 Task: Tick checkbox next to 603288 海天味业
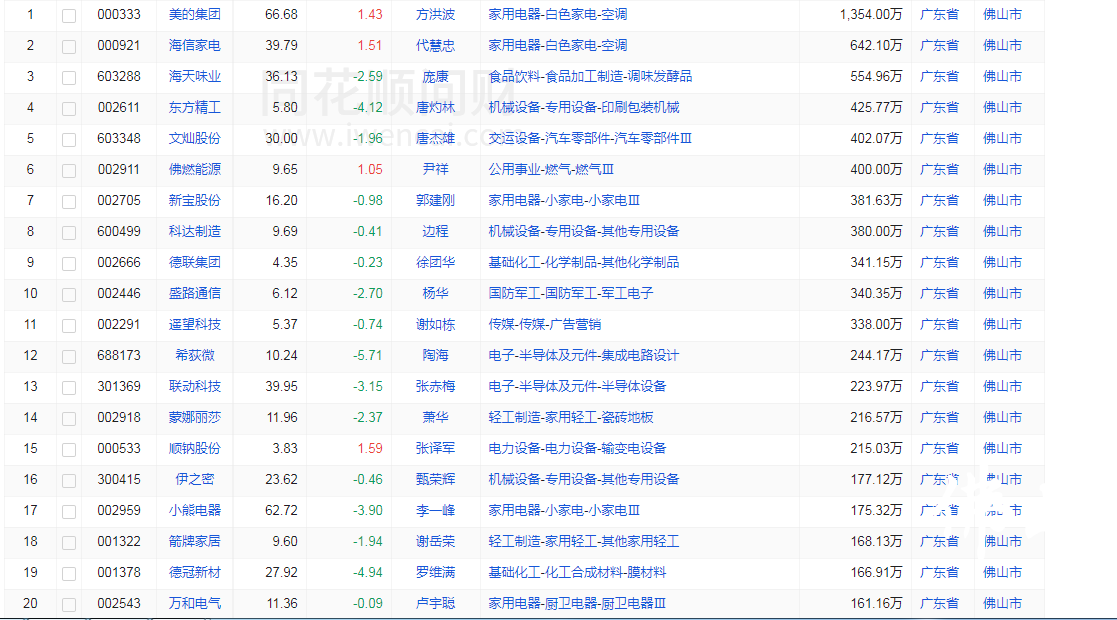(x=69, y=78)
